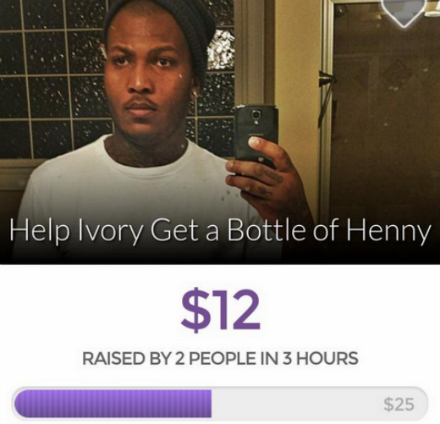Tap the heart icon on the campaign photo
Image resolution: width=440 pixels, height=424 pixels.
click(403, 12)
